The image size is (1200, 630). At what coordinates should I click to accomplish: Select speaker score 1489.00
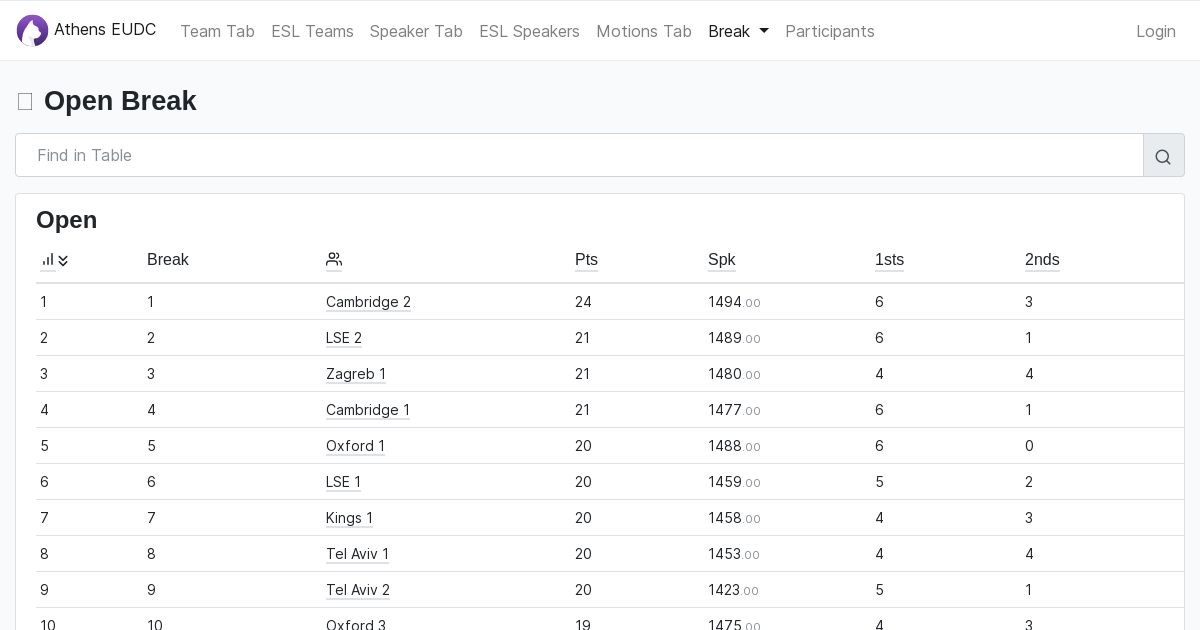[734, 338]
